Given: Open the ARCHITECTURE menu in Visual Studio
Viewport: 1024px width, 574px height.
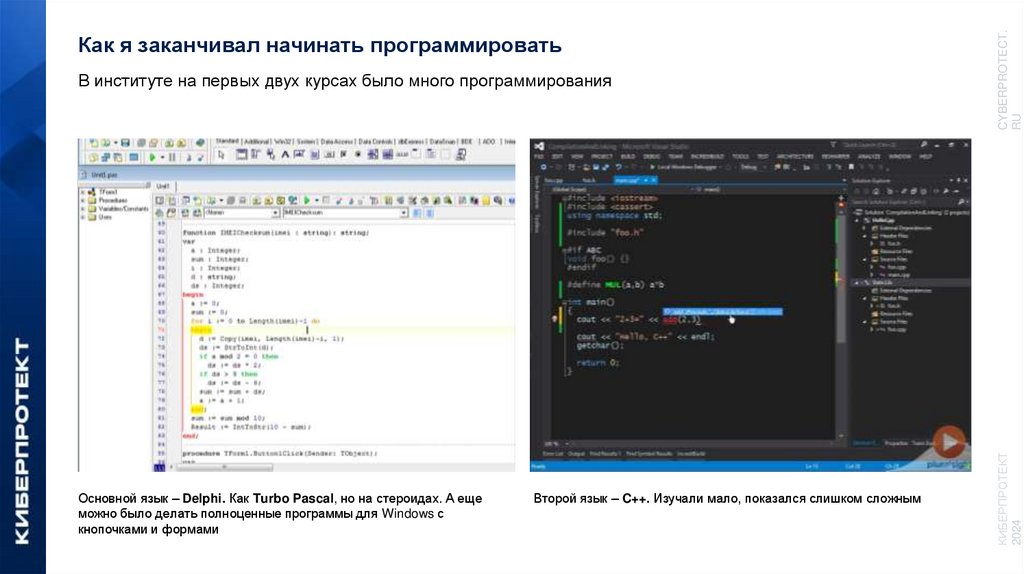Looking at the screenshot, I should (x=795, y=157).
